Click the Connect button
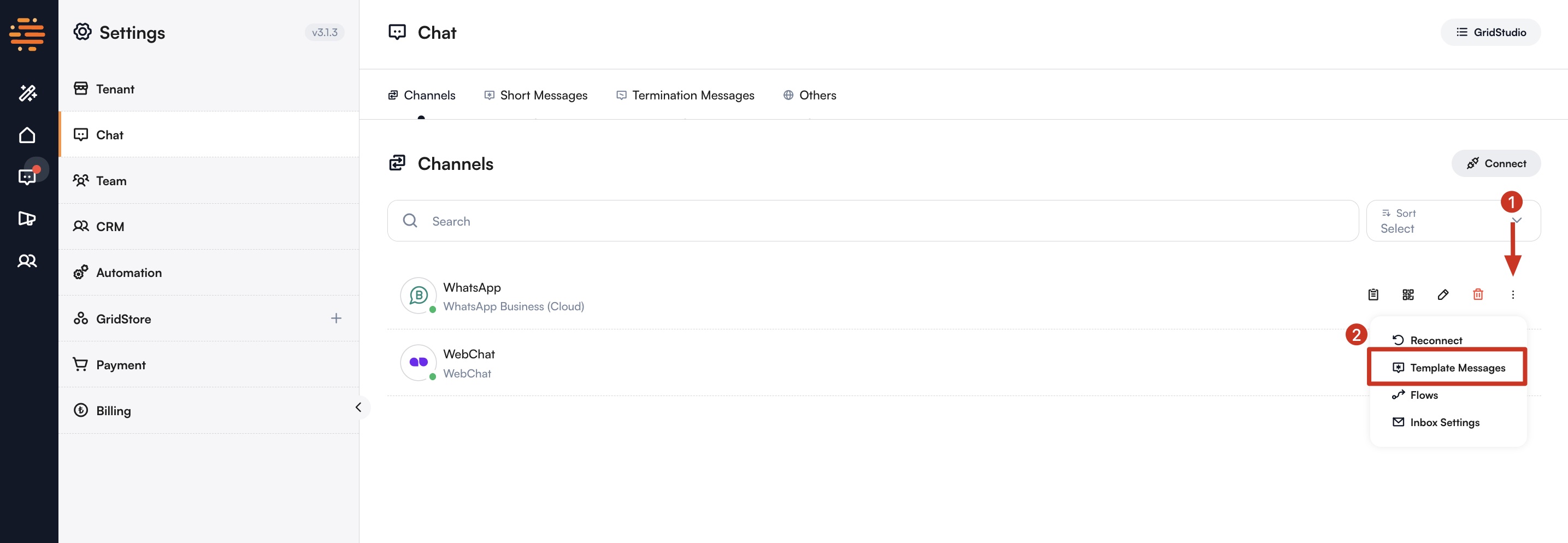Viewport: 1568px width, 543px height. click(x=1495, y=163)
